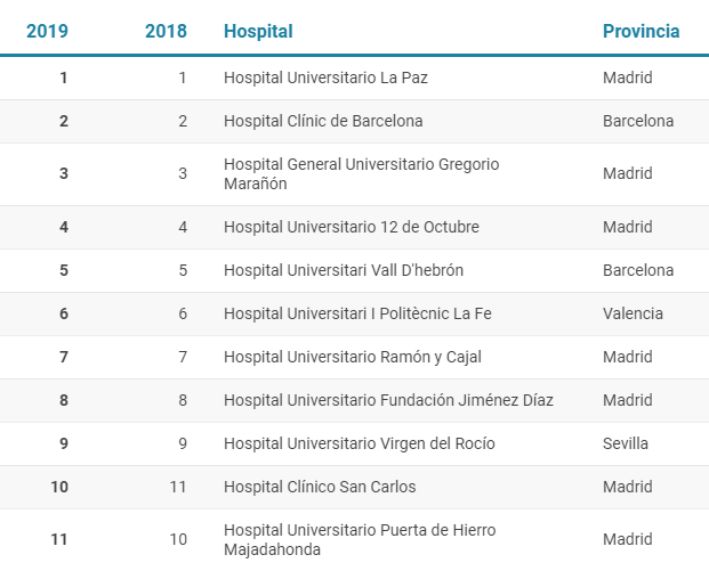Click the 2018 rank 11 cell
709x572 pixels.
pos(178,487)
